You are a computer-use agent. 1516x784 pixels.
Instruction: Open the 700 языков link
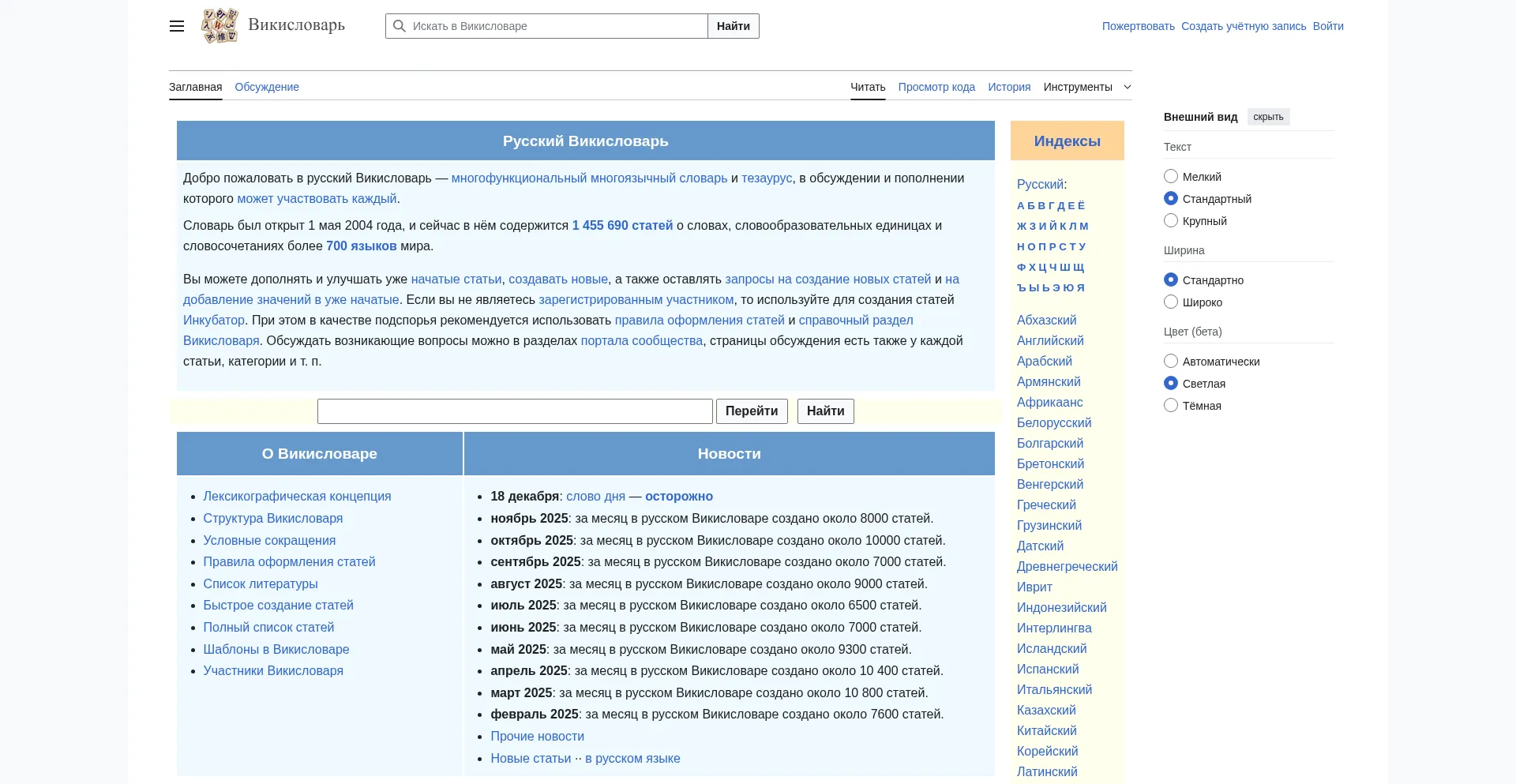click(362, 246)
